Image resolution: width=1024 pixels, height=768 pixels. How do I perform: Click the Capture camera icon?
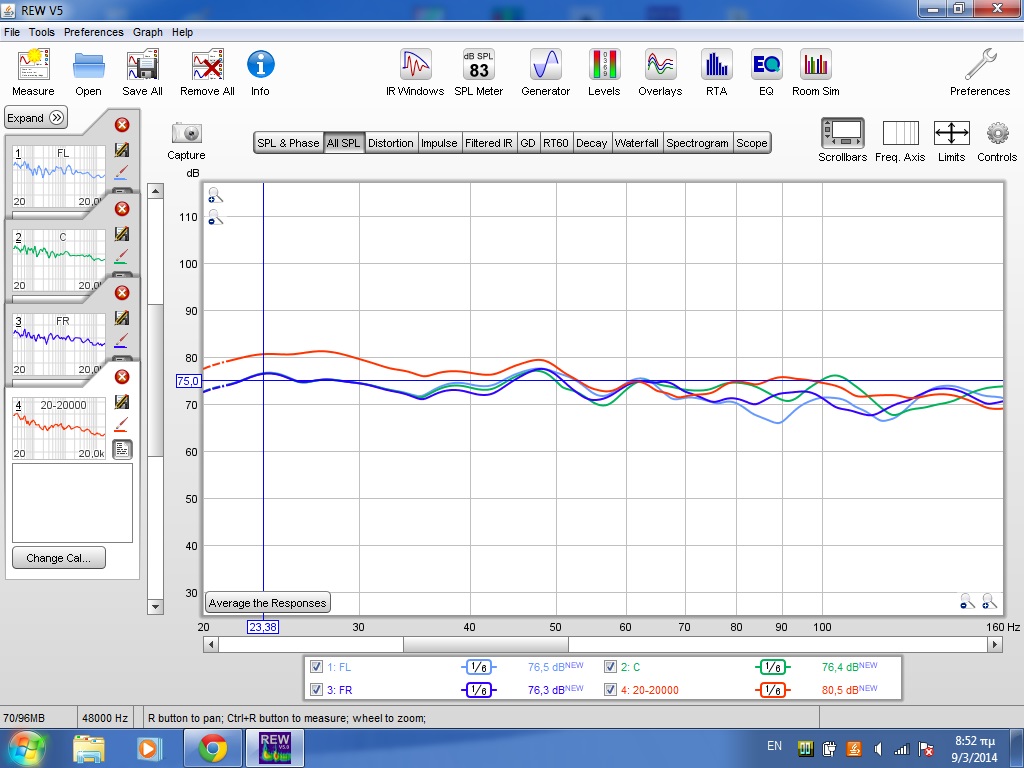(186, 133)
